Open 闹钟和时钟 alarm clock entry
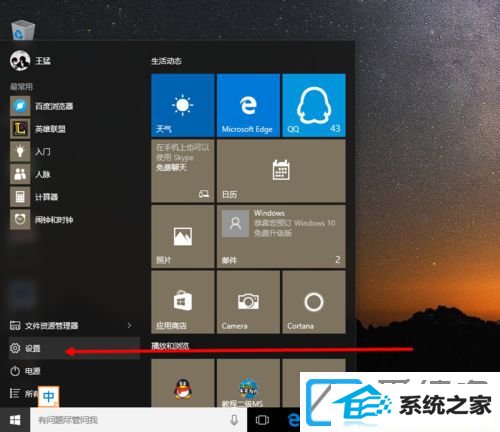 click(x=74, y=220)
